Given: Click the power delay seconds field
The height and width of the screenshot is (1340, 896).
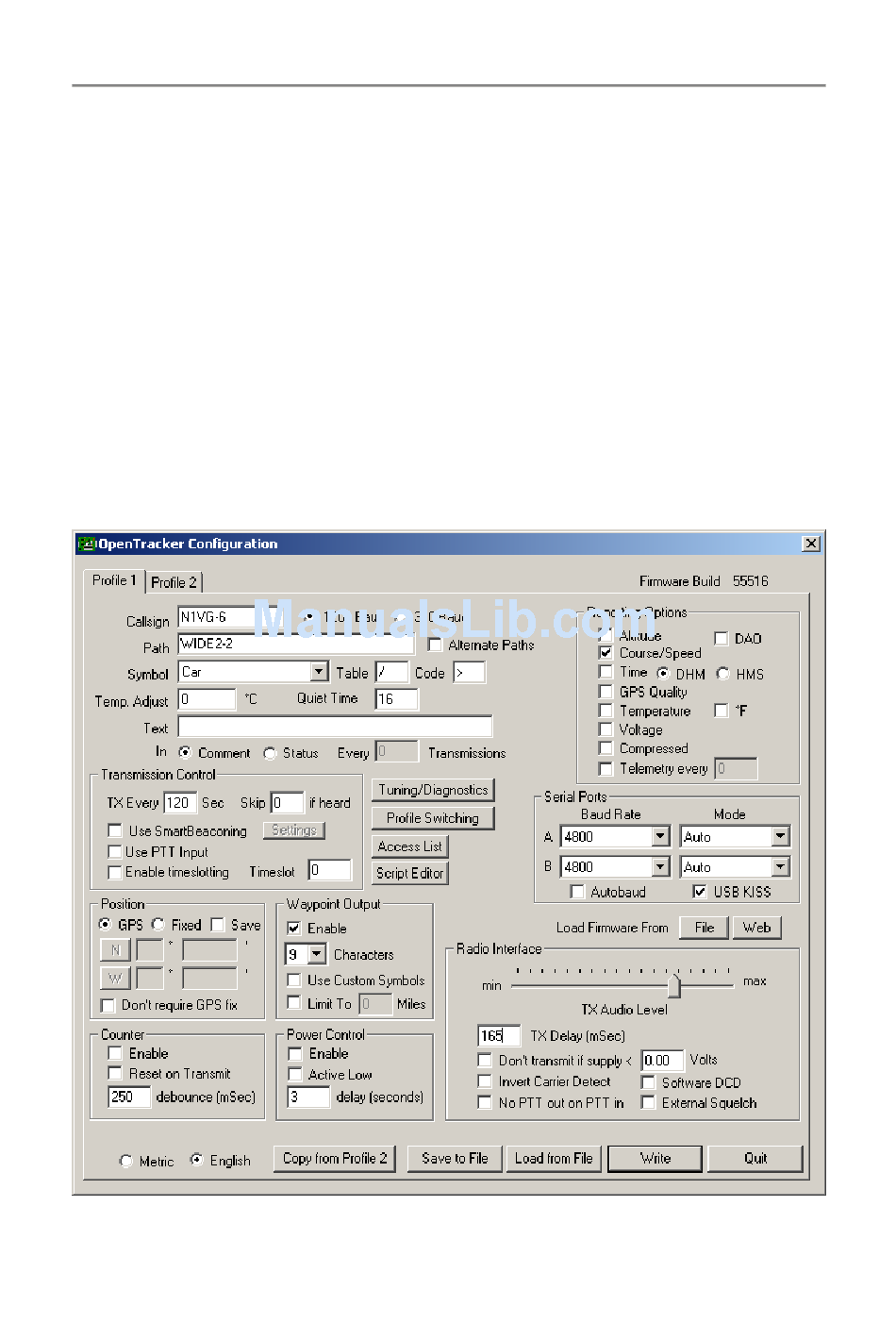Looking at the screenshot, I should (308, 1097).
